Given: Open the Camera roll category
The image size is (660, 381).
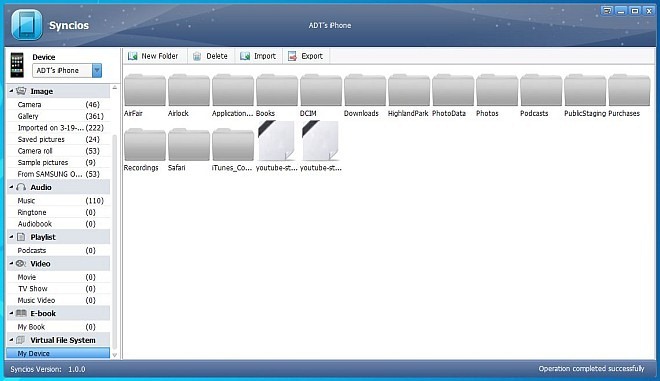Looking at the screenshot, I should coord(59,151).
